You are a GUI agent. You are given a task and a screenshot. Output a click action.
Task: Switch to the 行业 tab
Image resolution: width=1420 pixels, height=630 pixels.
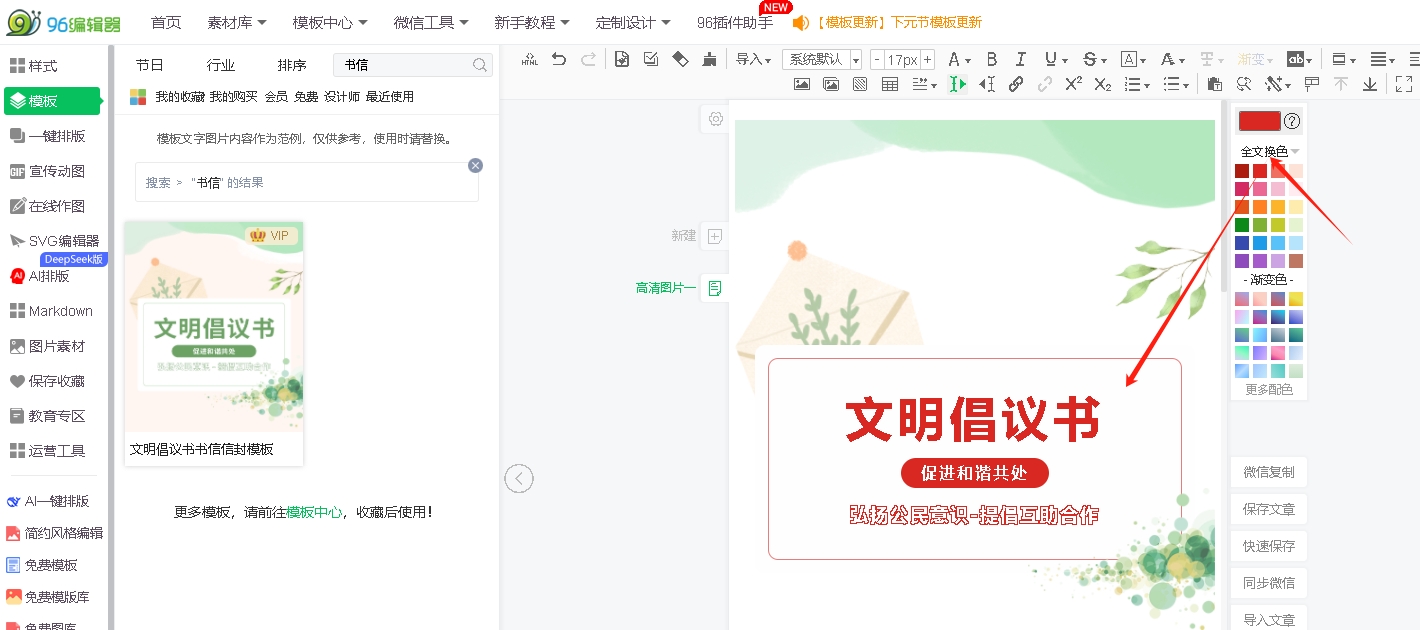point(221,65)
